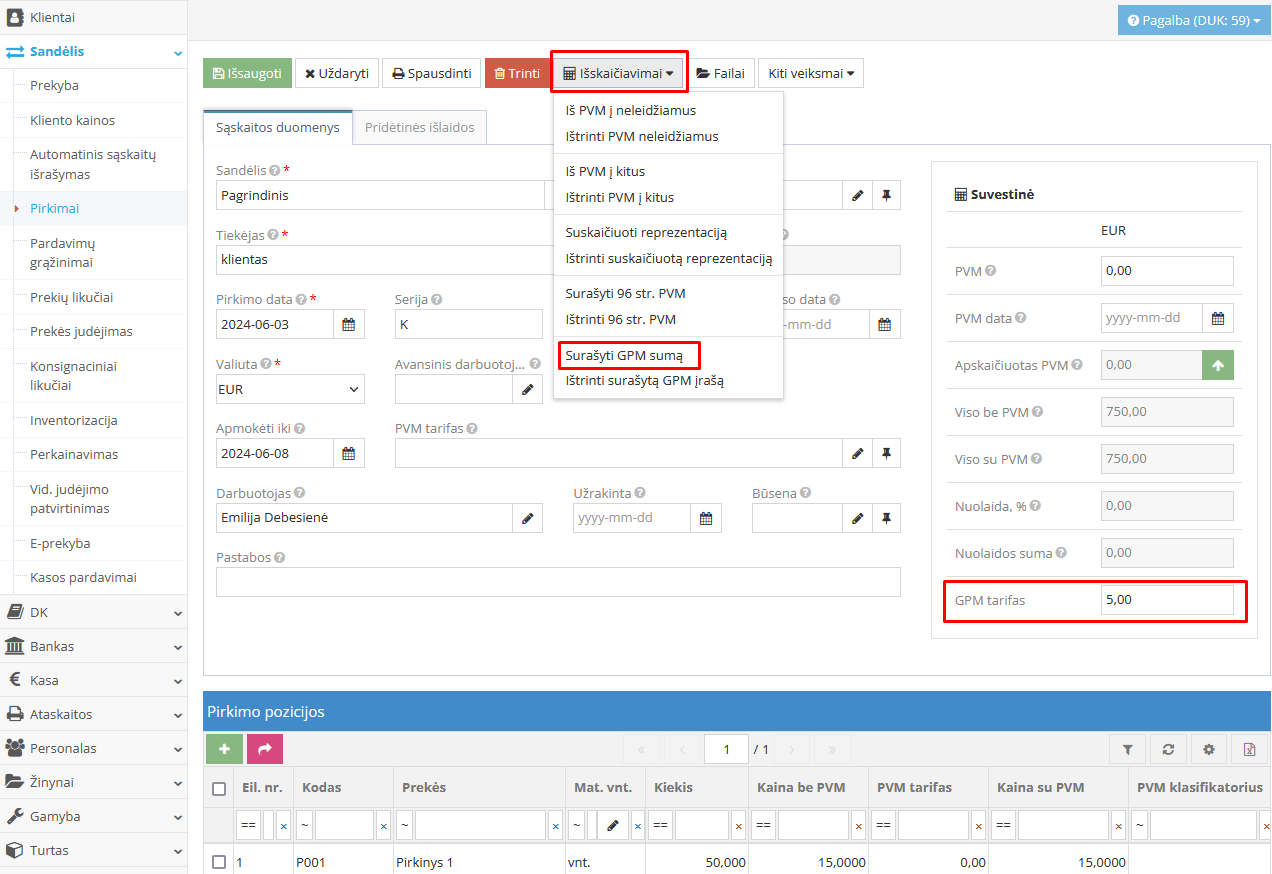Click the pin icon beside Sandėlis field

pyautogui.click(x=886, y=196)
